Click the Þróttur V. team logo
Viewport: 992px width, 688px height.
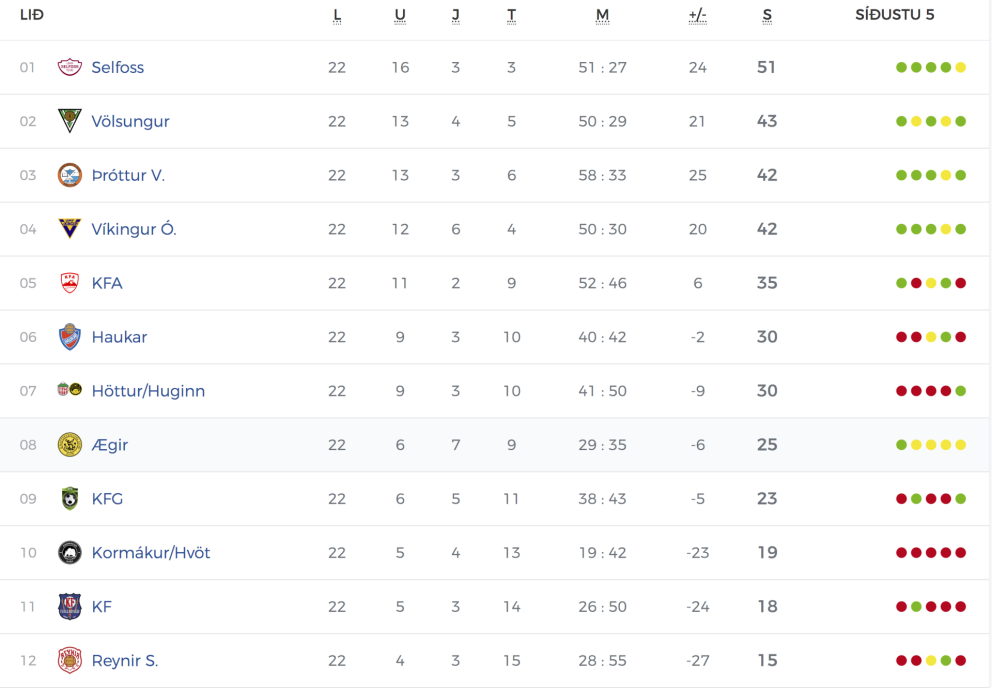pos(69,175)
